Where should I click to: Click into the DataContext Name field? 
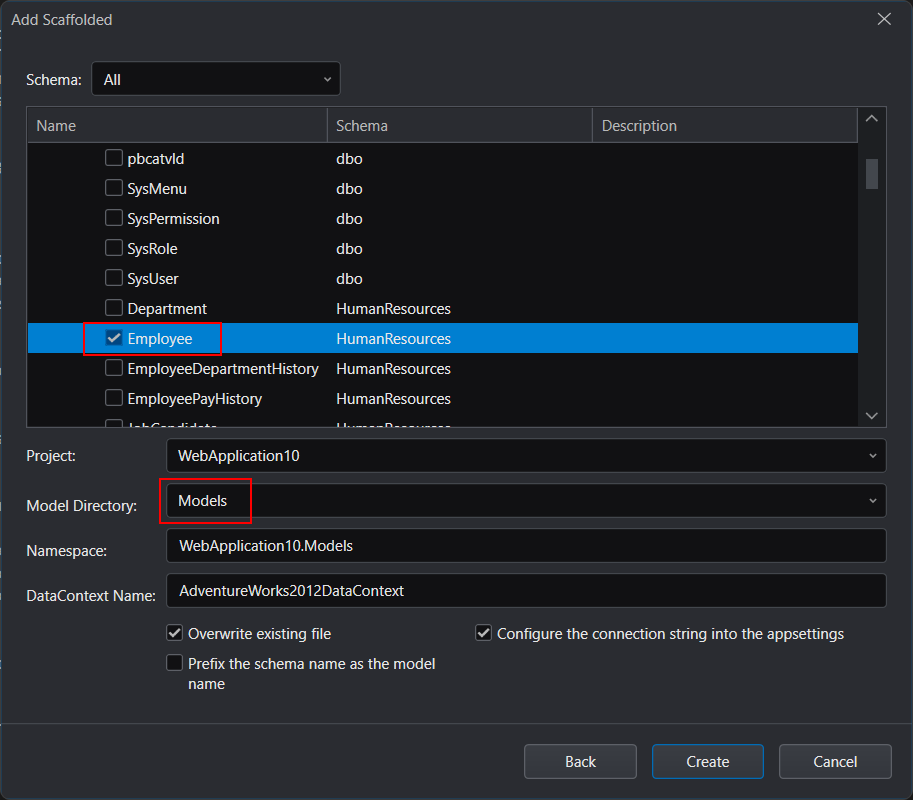[x=525, y=591]
